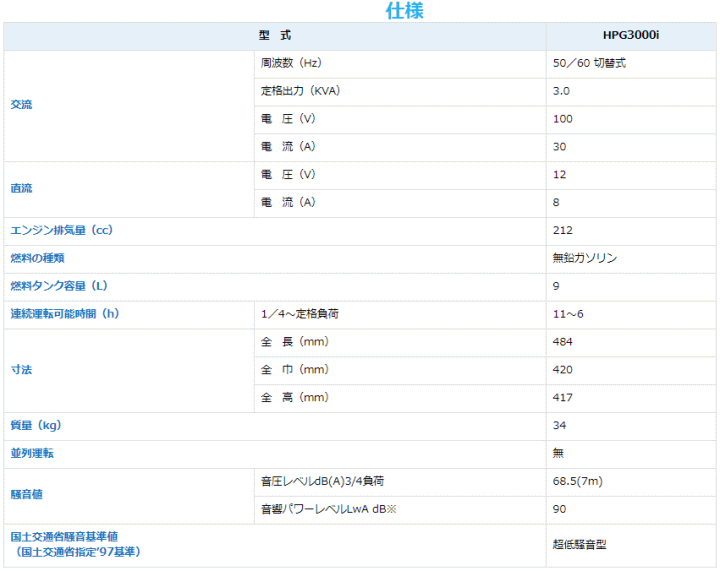Click the 仕様 heading
The width and height of the screenshot is (720, 571).
click(x=404, y=11)
